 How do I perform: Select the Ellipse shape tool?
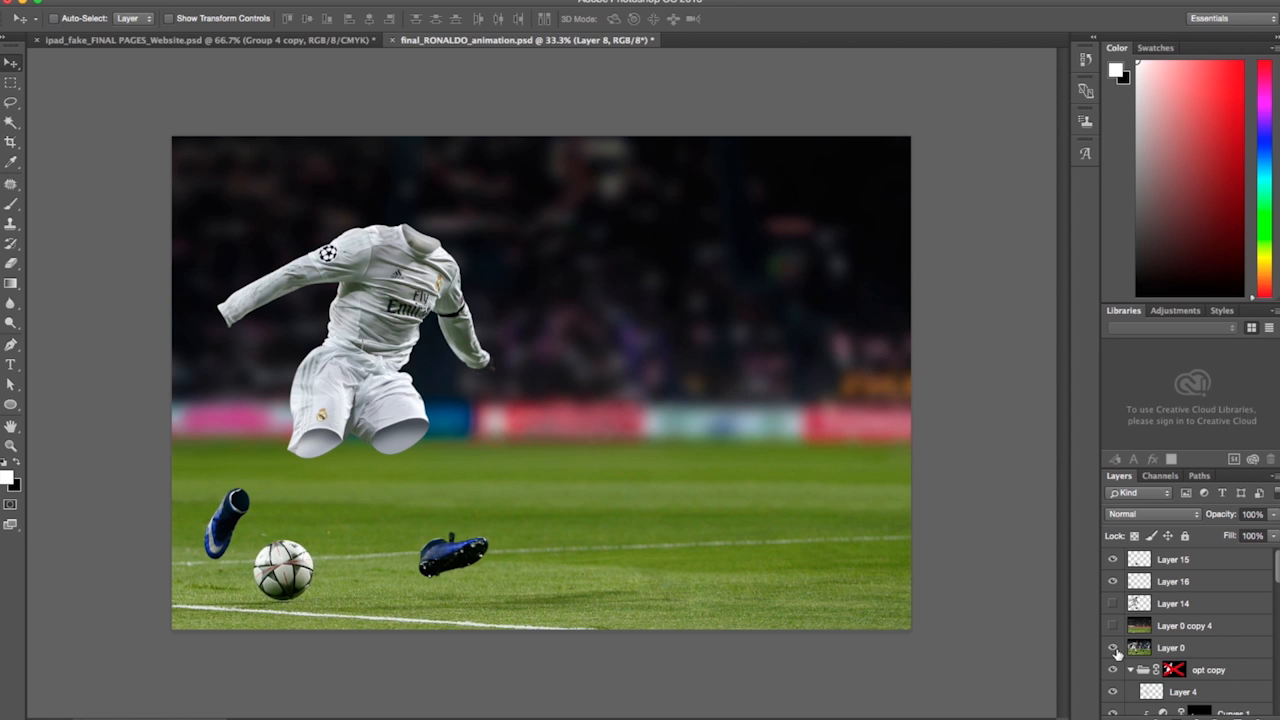pos(11,406)
